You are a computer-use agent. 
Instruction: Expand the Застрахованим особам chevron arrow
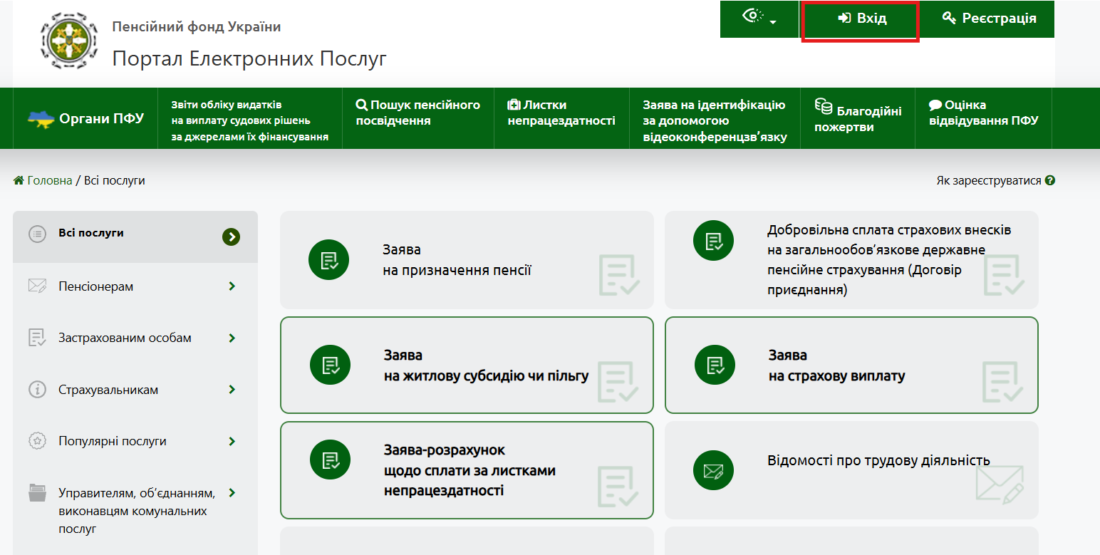click(x=232, y=338)
